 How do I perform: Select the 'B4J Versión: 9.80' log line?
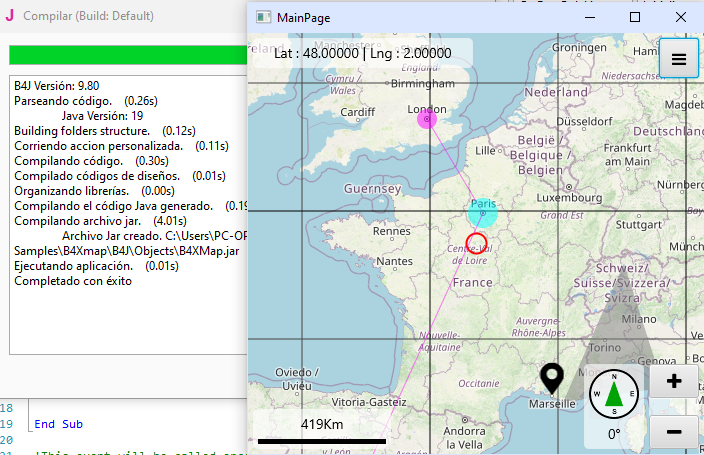57,86
